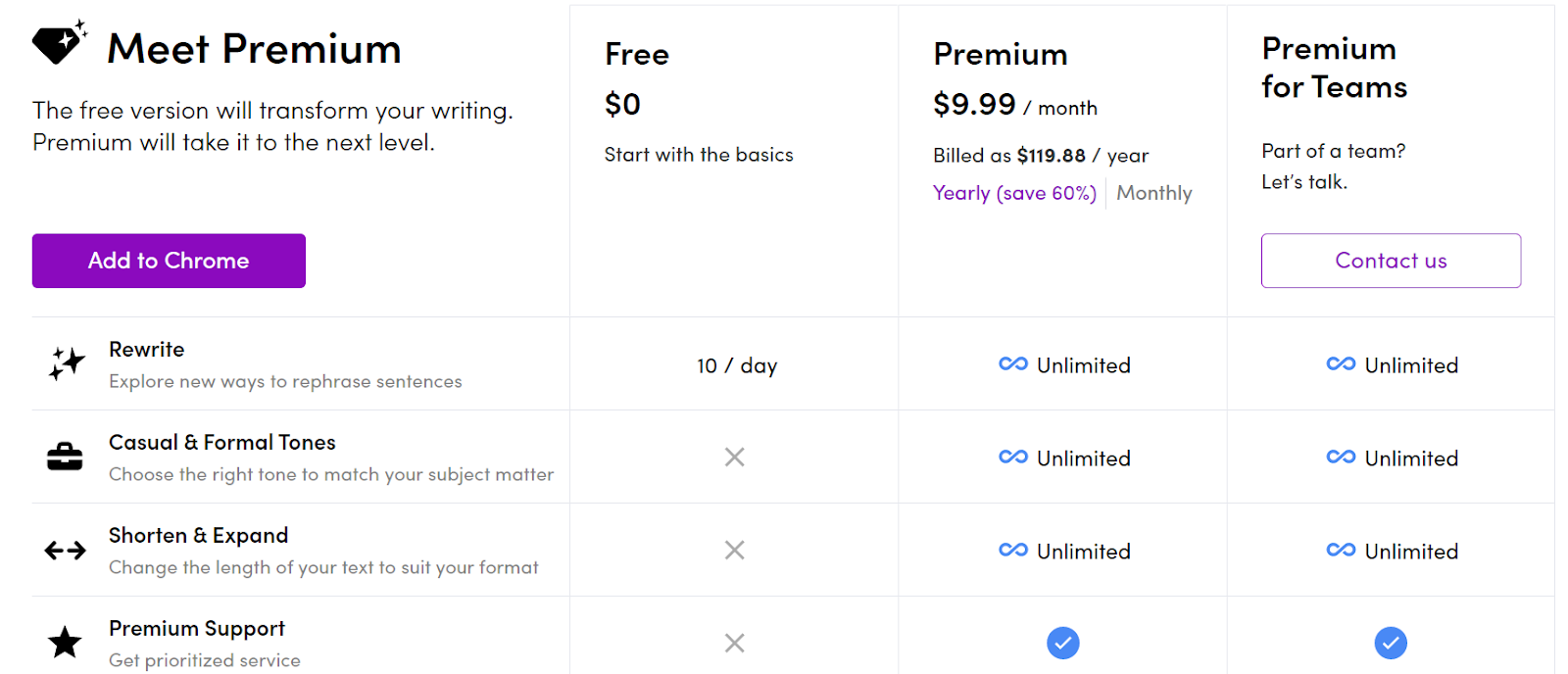Click the 10 / day Free limit text

click(737, 365)
